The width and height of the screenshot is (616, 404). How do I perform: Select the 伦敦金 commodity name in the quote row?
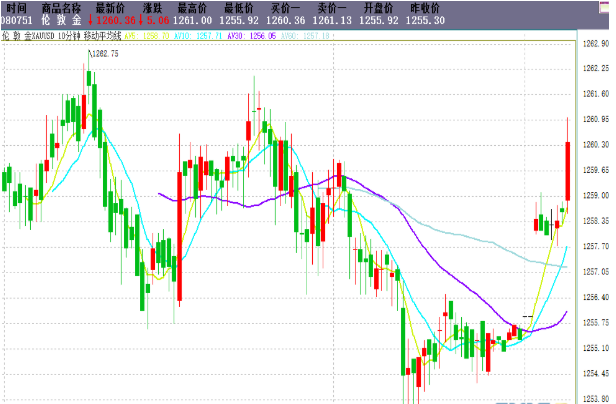coord(63,18)
